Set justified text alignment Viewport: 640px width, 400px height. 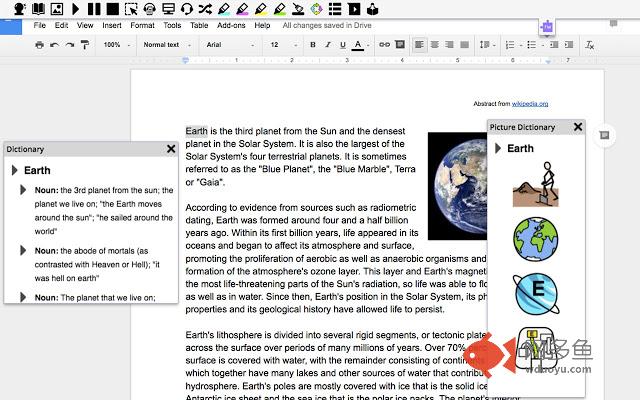464,45
